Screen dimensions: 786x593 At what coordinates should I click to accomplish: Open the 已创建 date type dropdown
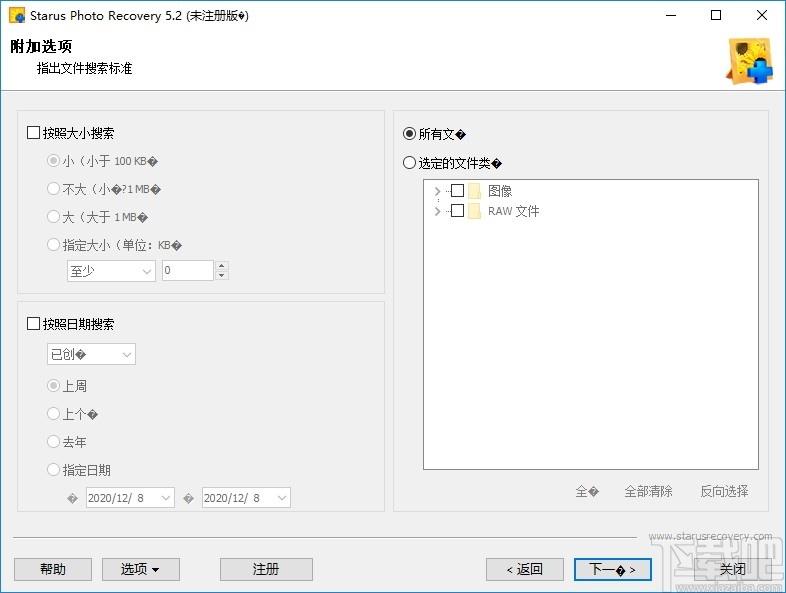click(91, 354)
